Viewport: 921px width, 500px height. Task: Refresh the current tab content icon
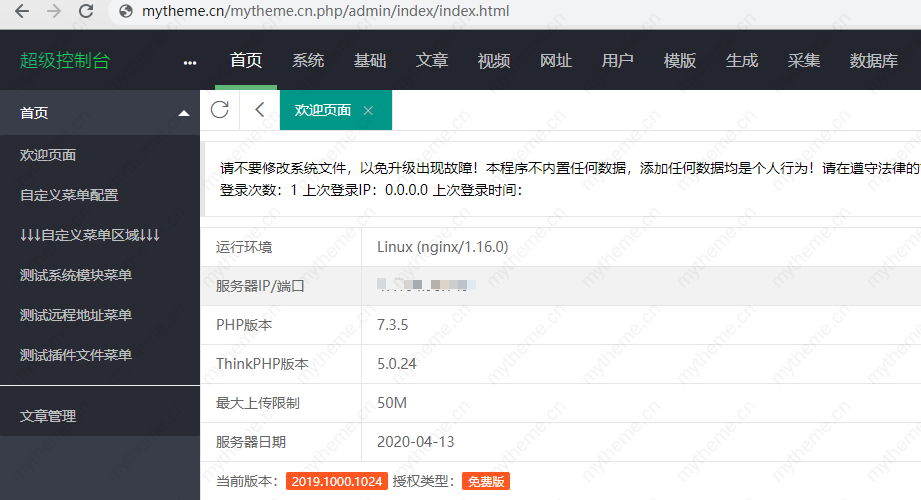(x=220, y=110)
